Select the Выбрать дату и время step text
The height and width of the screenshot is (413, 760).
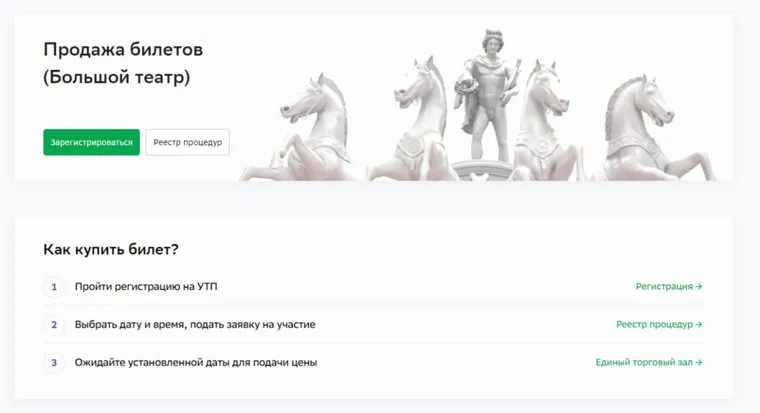click(x=195, y=324)
